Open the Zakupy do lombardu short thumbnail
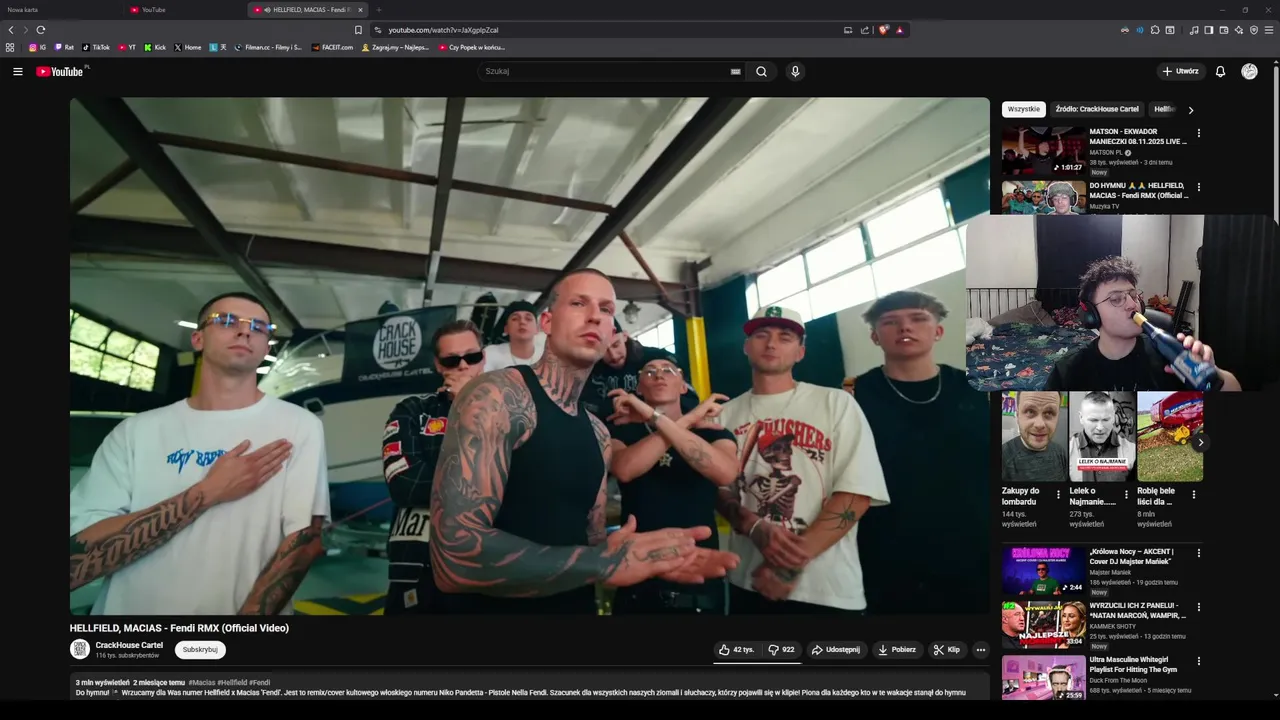The image size is (1280, 720). click(x=1034, y=436)
